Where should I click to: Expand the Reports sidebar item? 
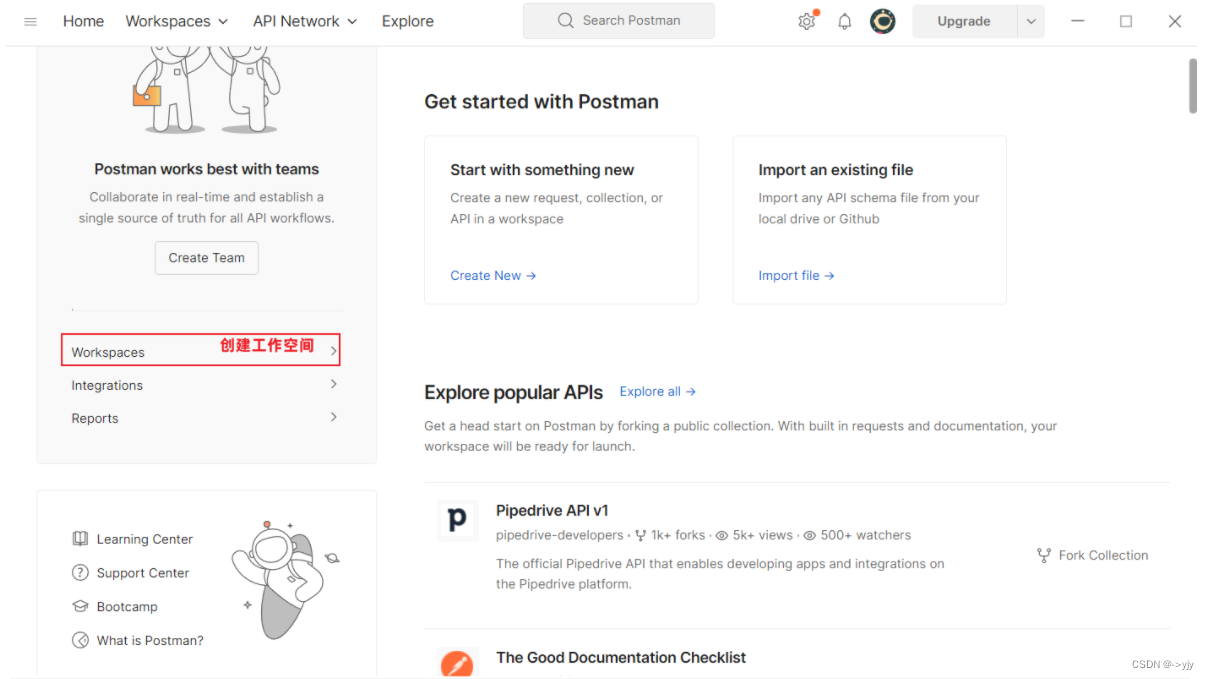click(x=333, y=418)
